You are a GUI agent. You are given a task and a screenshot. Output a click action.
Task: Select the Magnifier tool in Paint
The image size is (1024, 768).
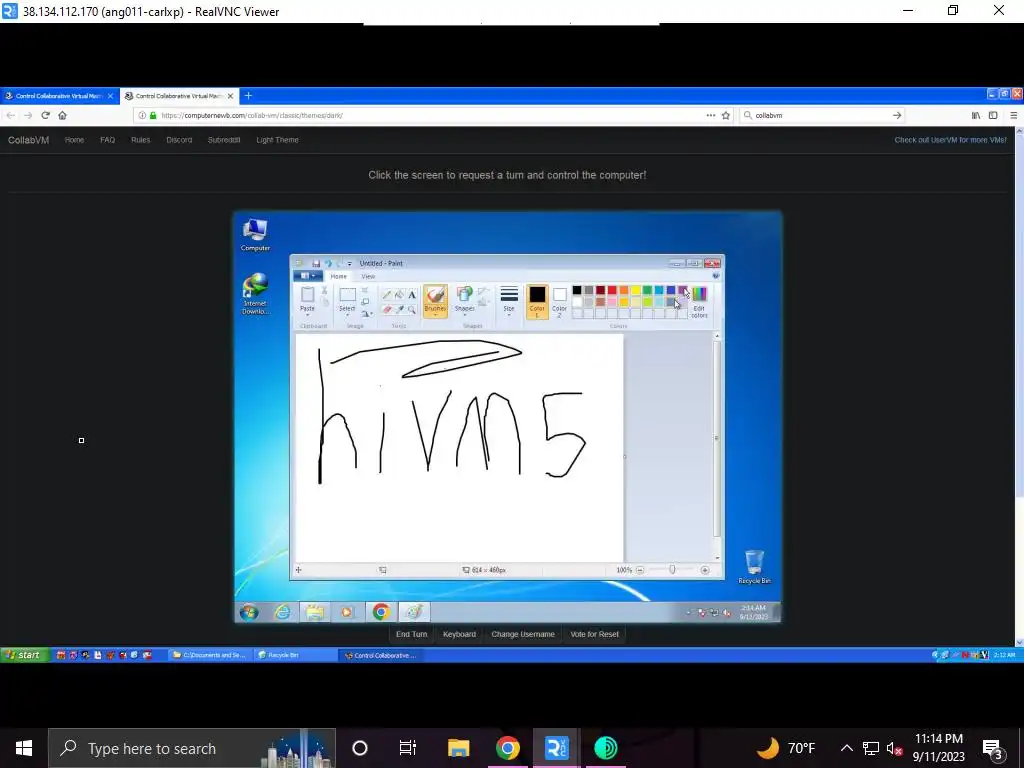(x=411, y=309)
